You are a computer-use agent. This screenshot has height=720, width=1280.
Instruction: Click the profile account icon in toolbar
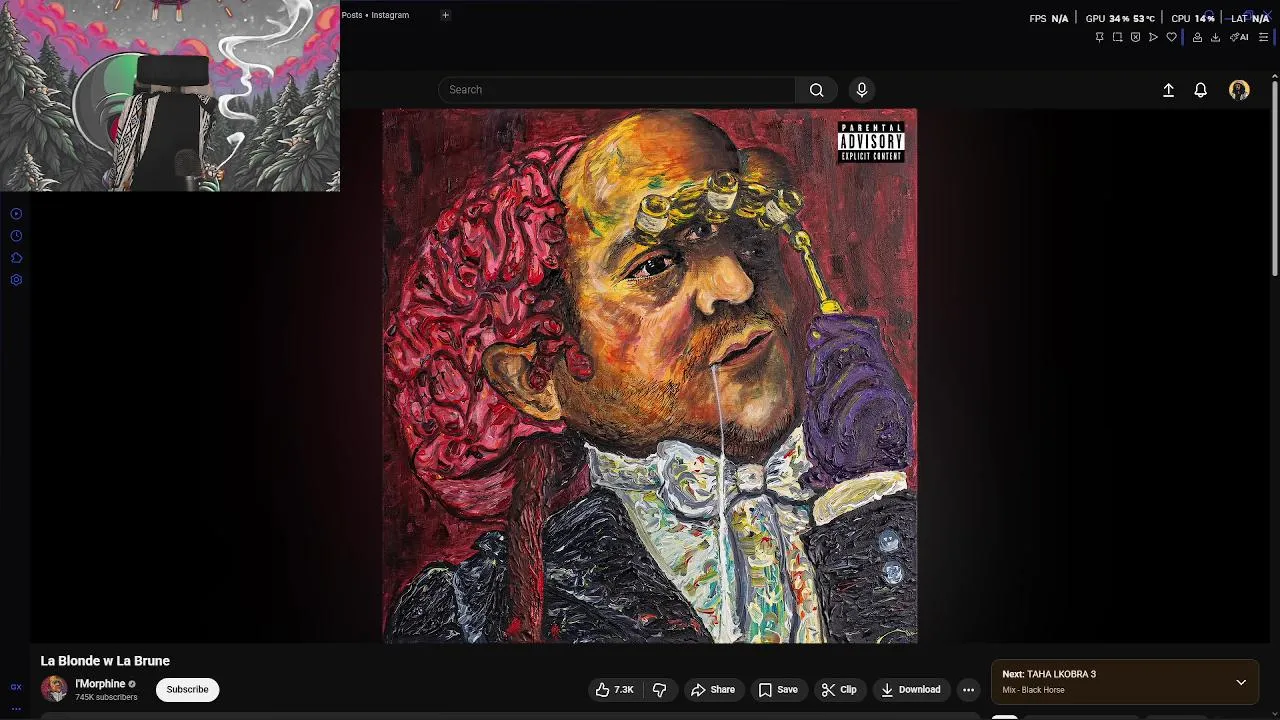pyautogui.click(x=1197, y=37)
